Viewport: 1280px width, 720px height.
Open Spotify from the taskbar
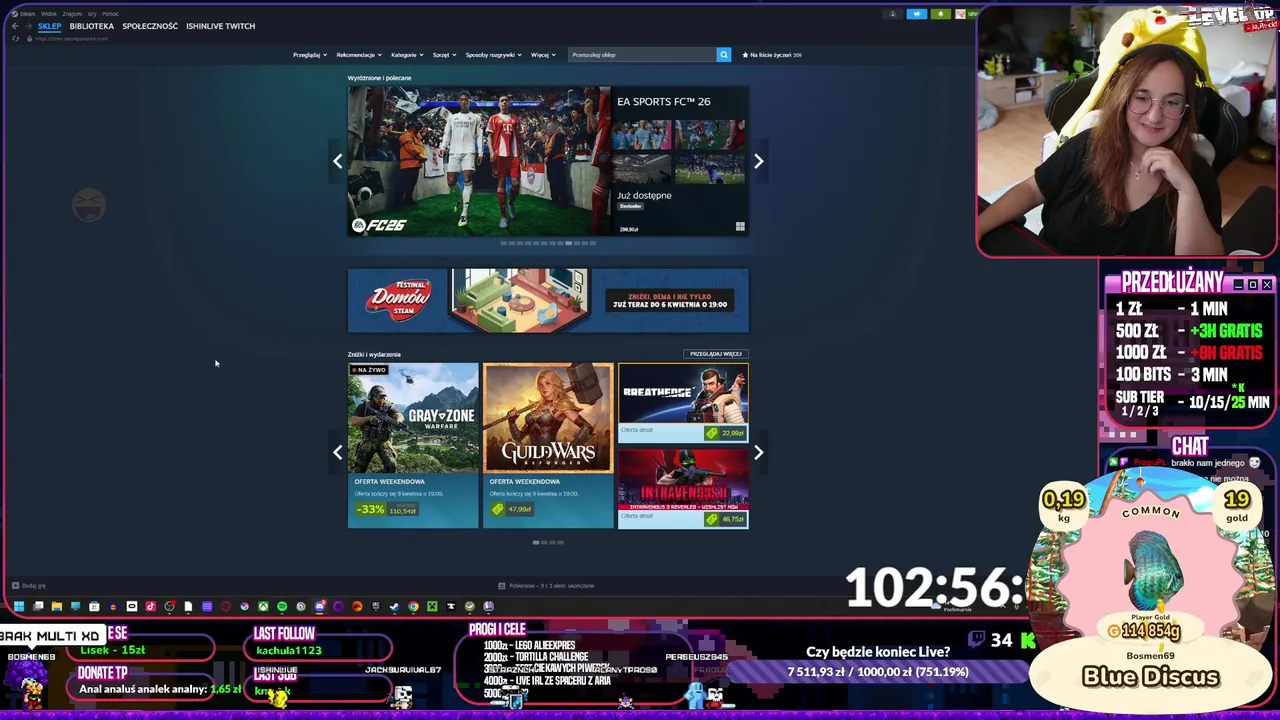[x=282, y=606]
